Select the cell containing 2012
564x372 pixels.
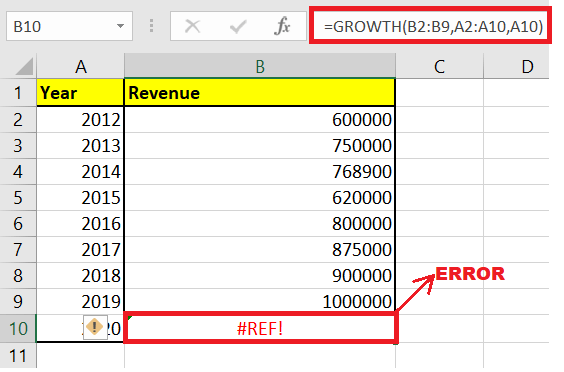click(x=80, y=119)
